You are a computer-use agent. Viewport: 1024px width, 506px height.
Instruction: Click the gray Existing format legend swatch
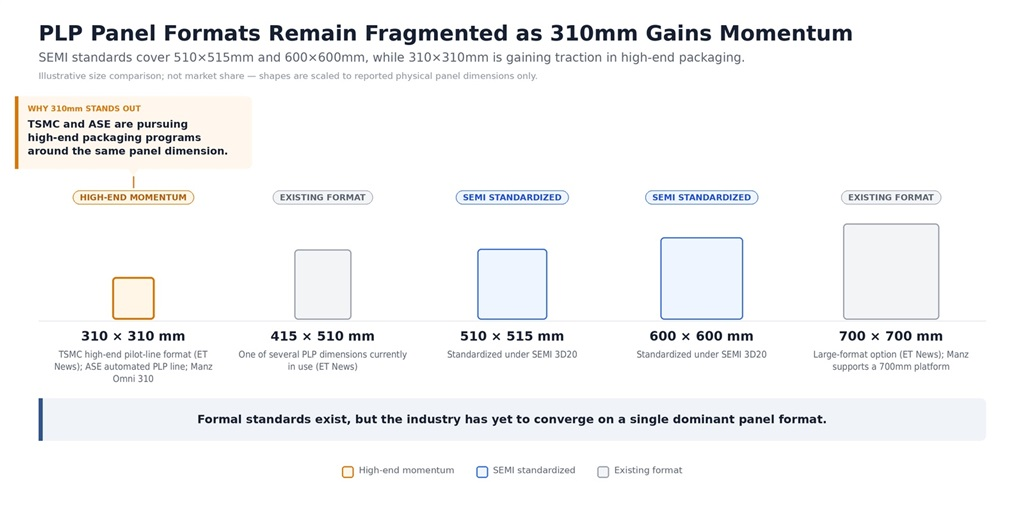[603, 471]
